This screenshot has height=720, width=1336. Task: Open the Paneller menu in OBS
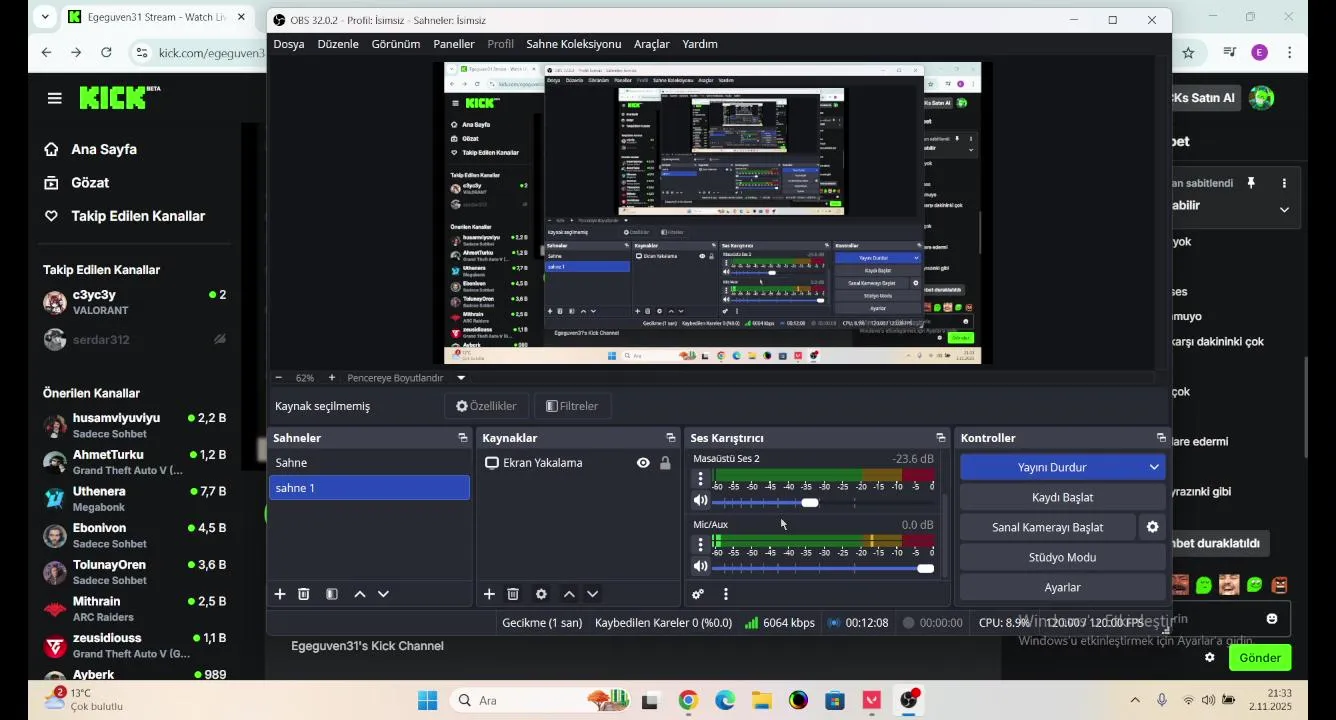click(454, 44)
